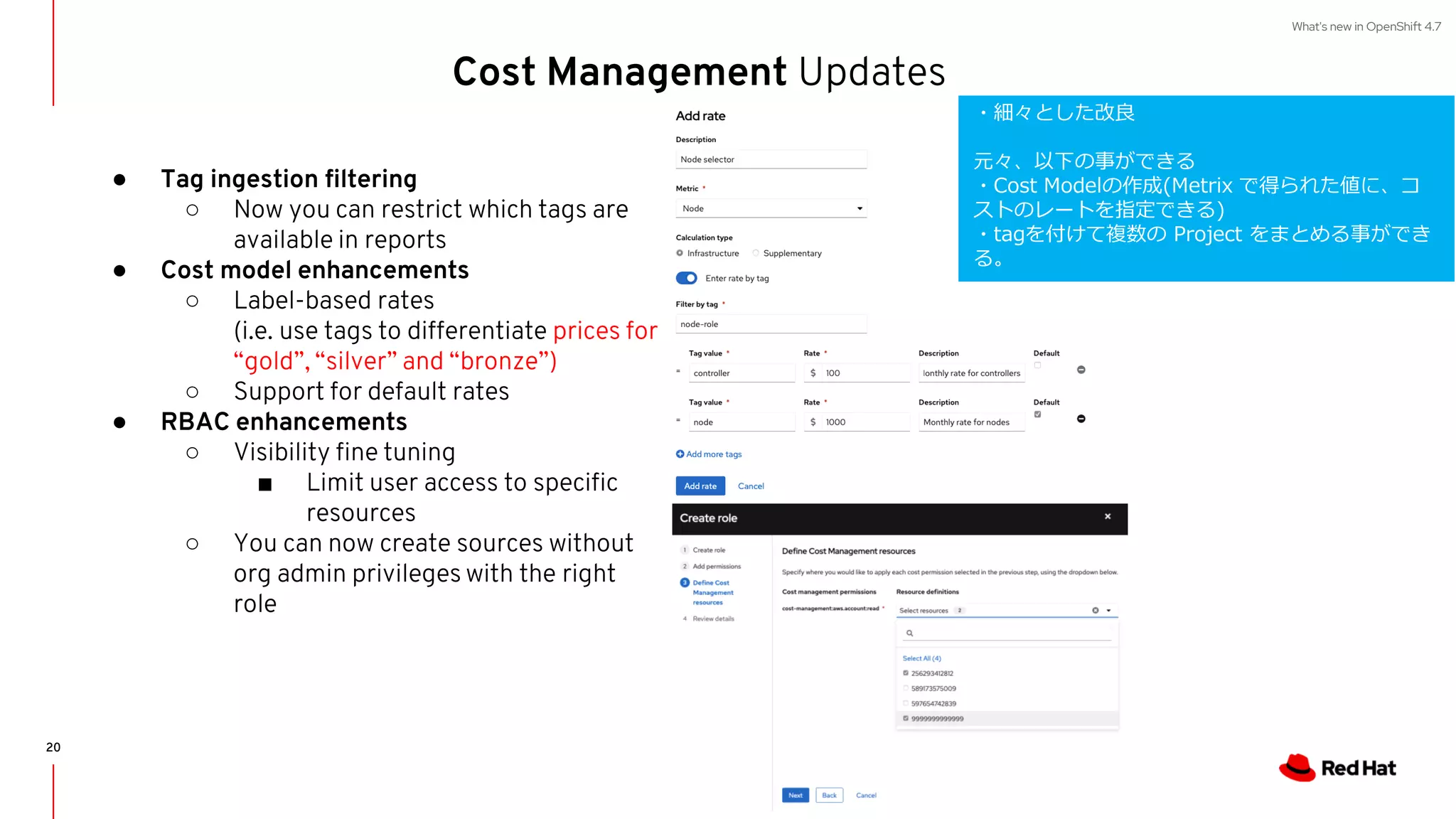The height and width of the screenshot is (819, 1456).
Task: Click the What's new in OpenShift 4.7 header
Action: [x=1366, y=26]
